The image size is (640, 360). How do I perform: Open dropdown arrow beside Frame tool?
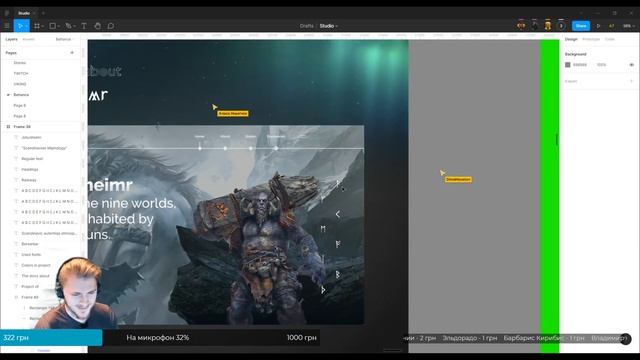[43, 26]
